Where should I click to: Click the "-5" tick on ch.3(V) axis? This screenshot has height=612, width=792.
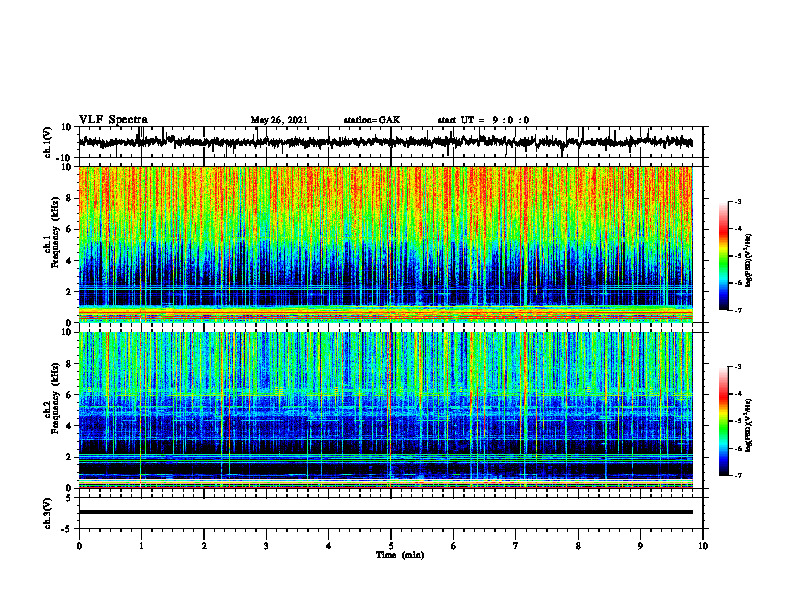pos(66,529)
